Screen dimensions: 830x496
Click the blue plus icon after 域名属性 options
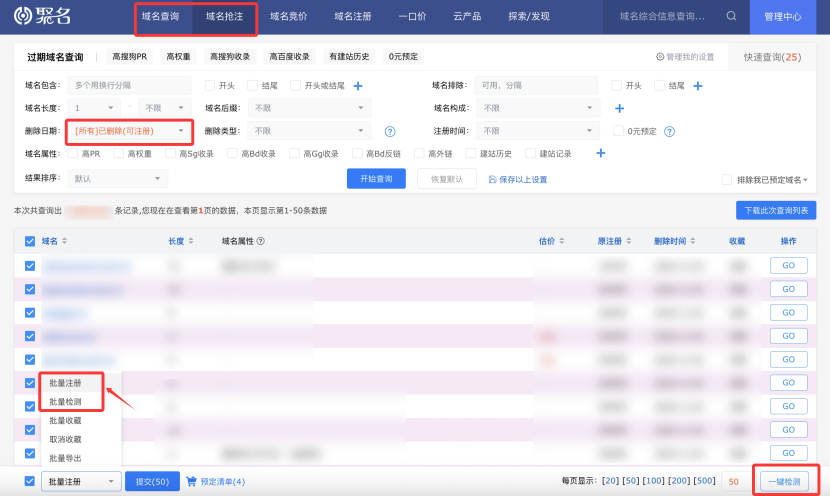tap(601, 153)
